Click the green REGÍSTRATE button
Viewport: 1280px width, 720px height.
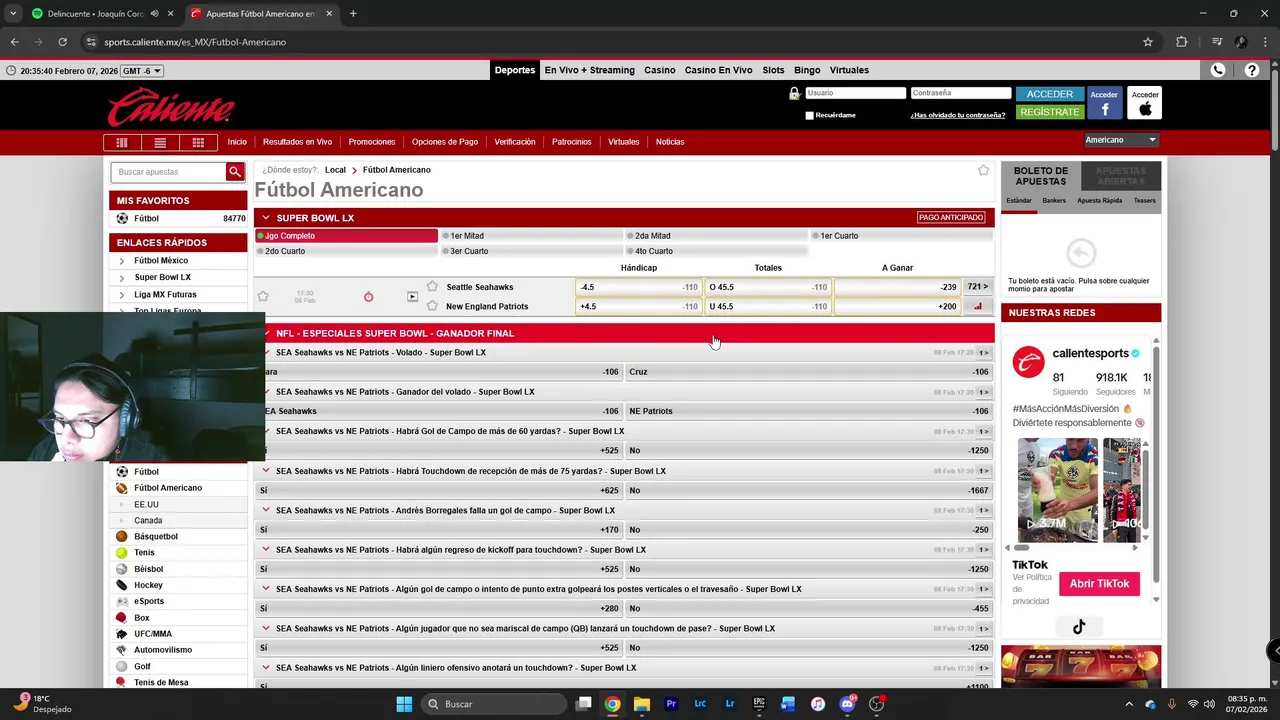click(x=1049, y=112)
